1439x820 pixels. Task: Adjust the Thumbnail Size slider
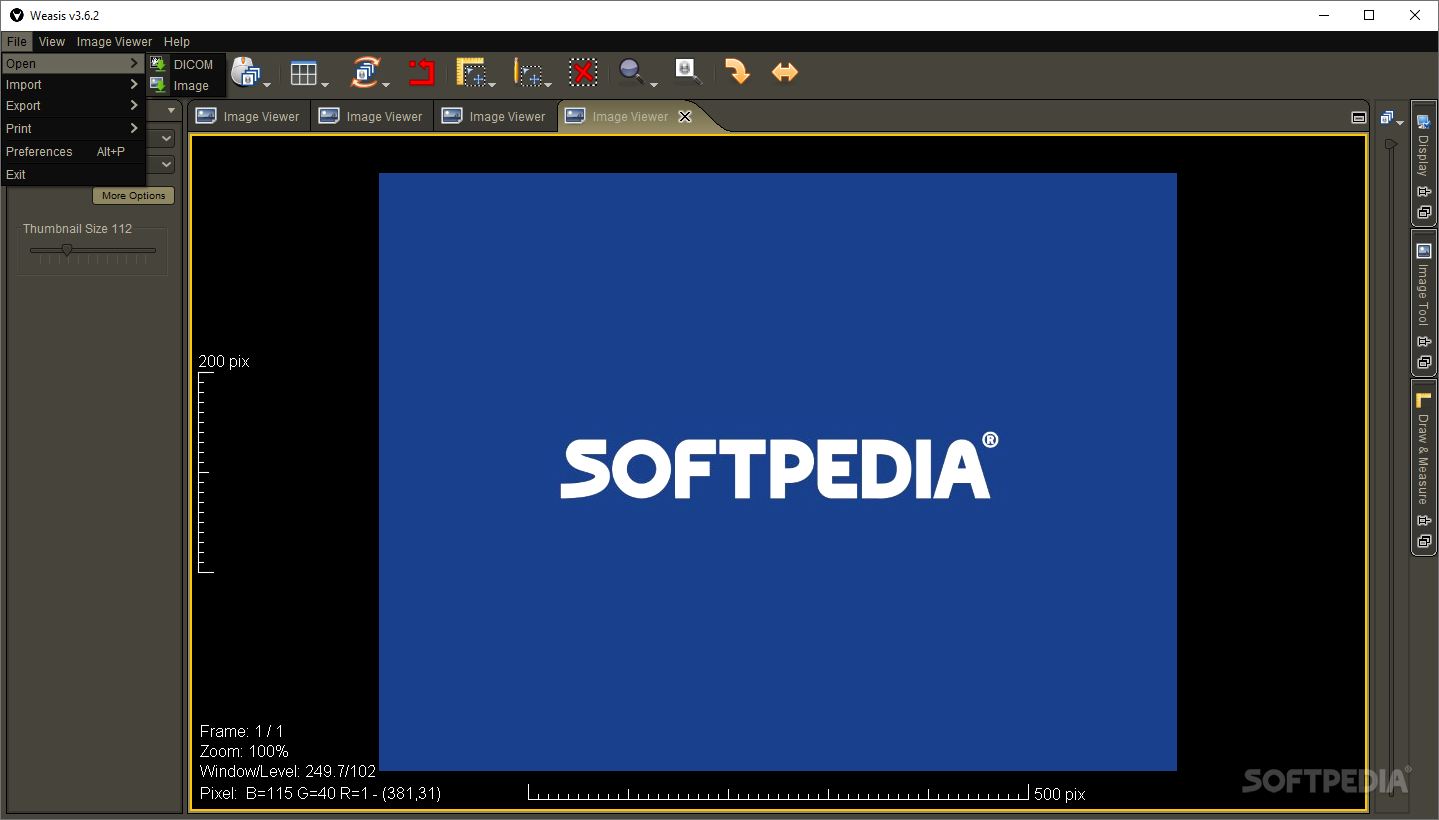(93, 251)
